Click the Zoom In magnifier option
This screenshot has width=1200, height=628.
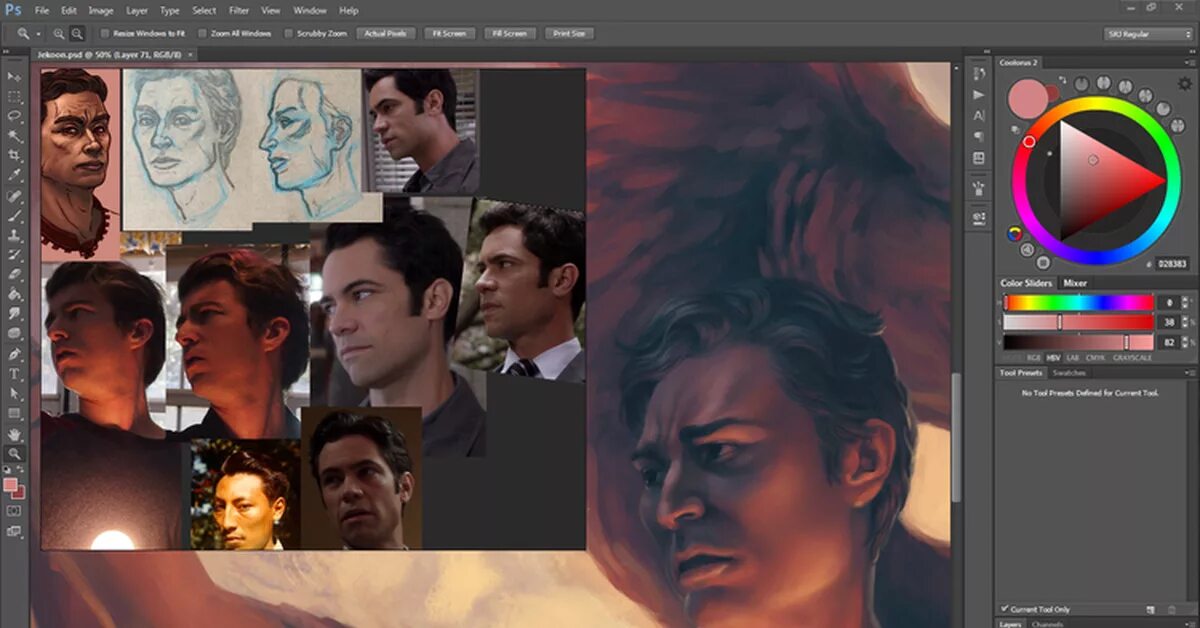click(59, 33)
